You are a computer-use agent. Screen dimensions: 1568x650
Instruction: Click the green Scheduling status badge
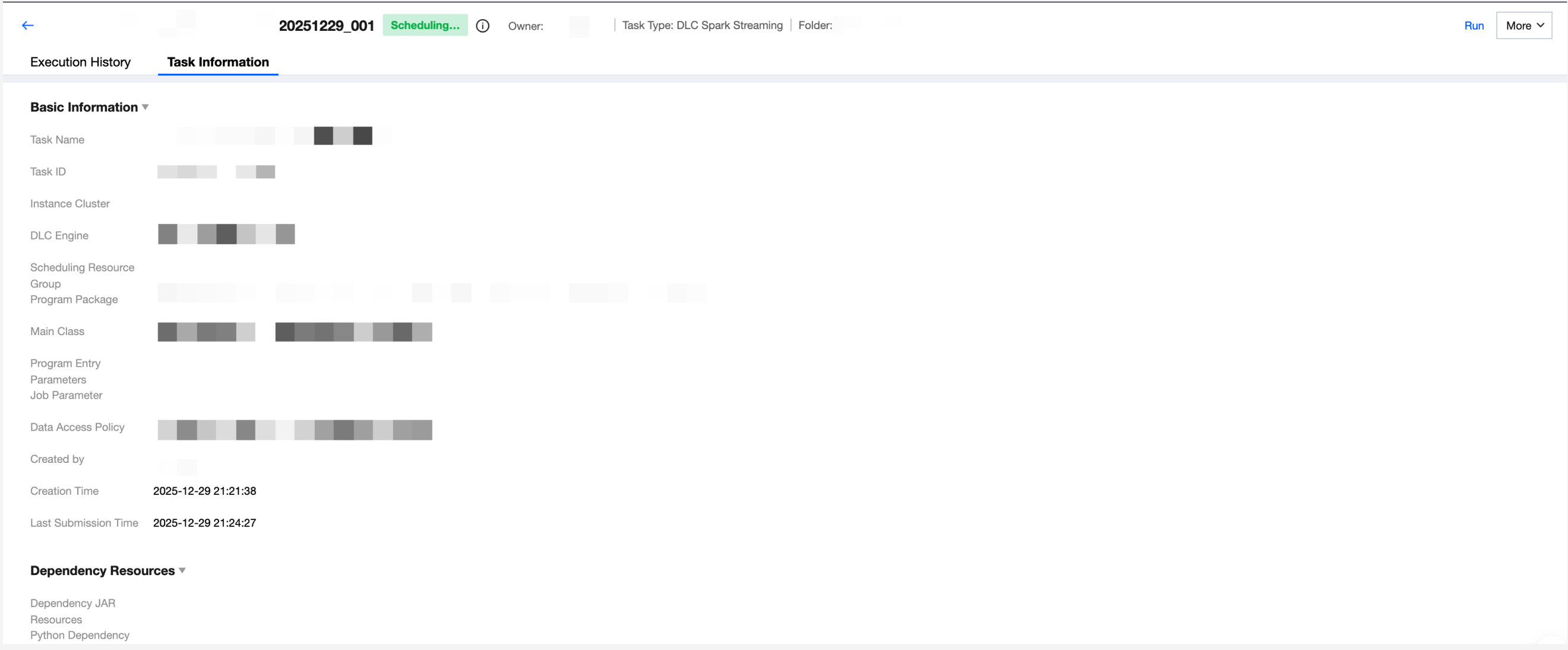(425, 25)
